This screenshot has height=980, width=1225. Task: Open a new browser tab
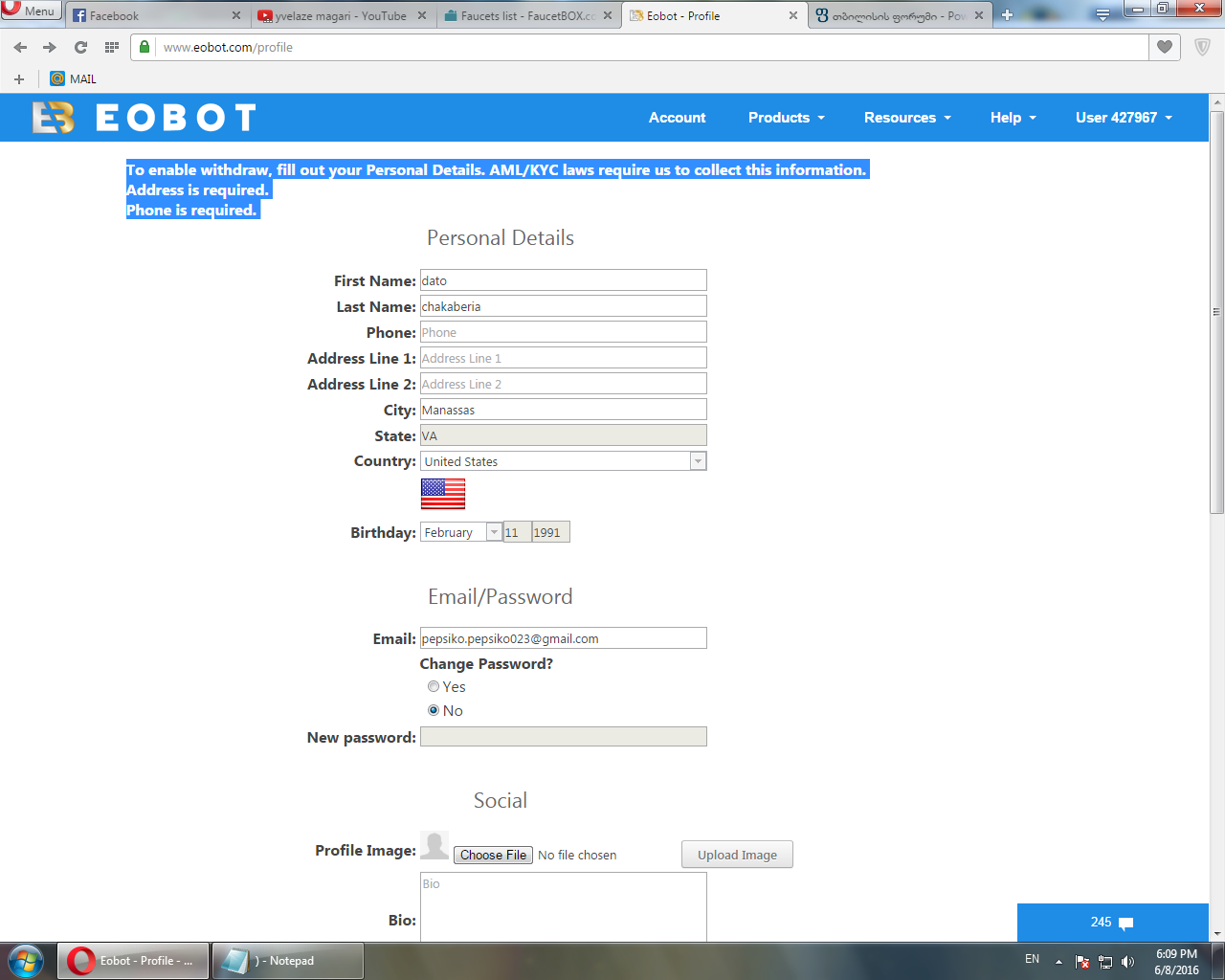click(1007, 15)
